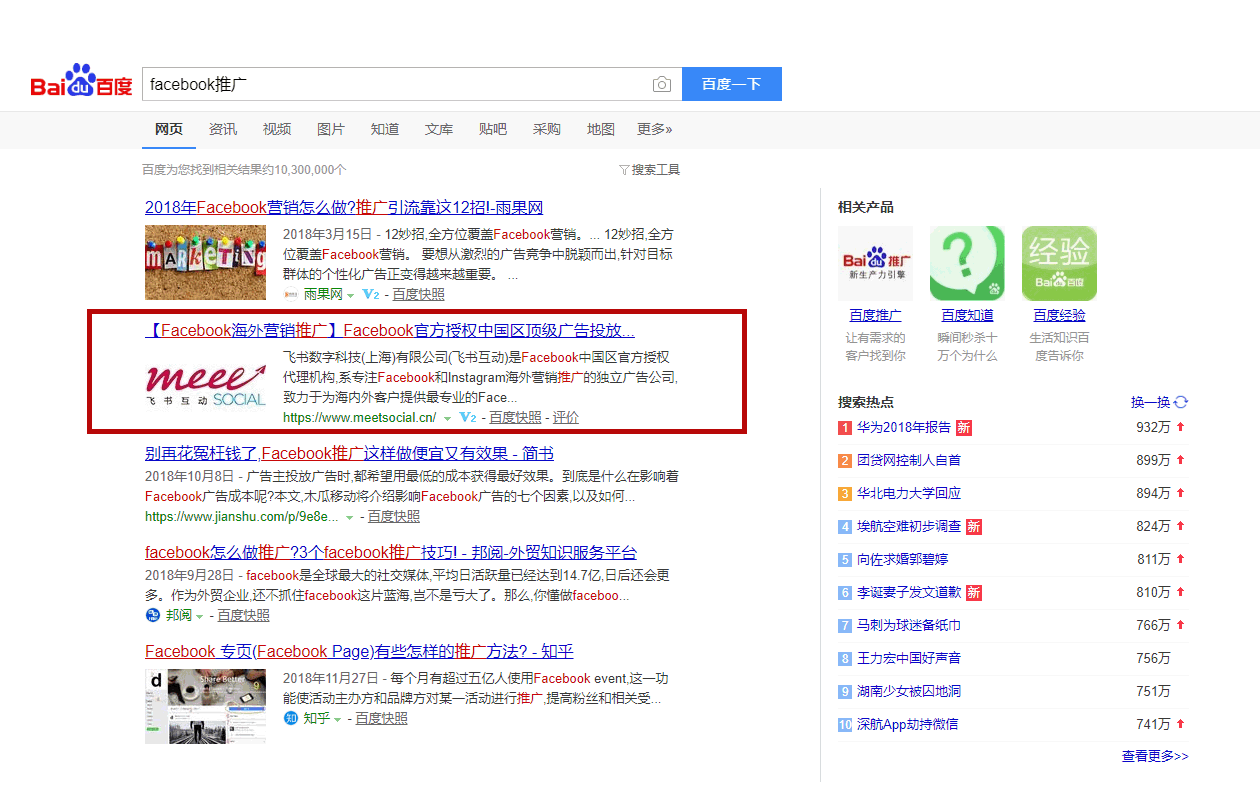Click the 新 tag beside 华为2018年报告
Screen dimensions: 1260x800
click(x=964, y=428)
